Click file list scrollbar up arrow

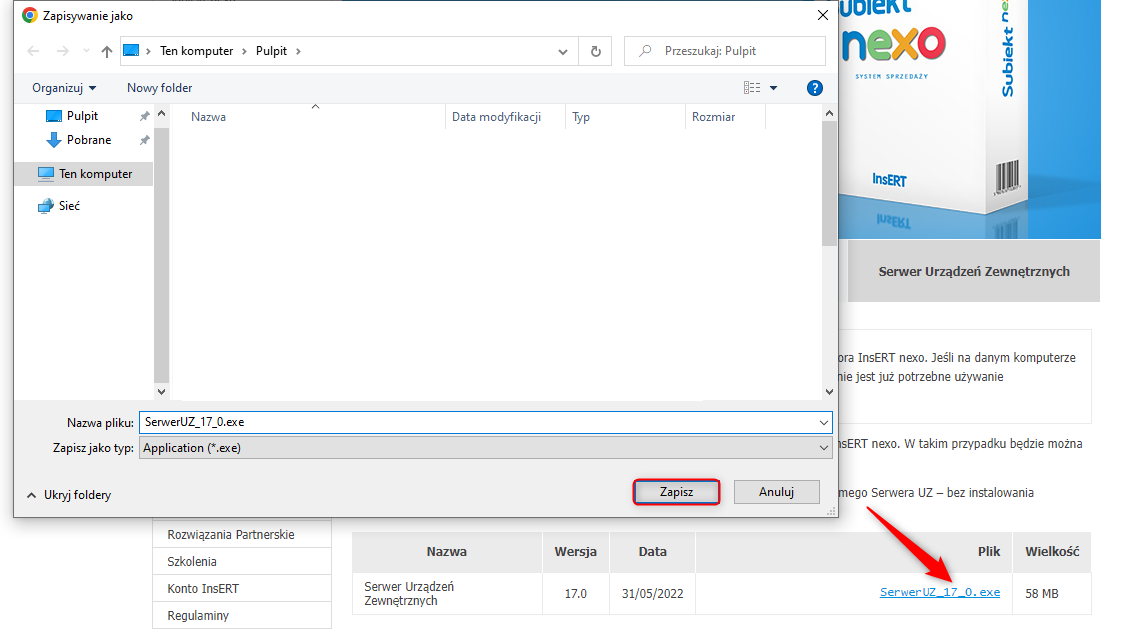829,113
